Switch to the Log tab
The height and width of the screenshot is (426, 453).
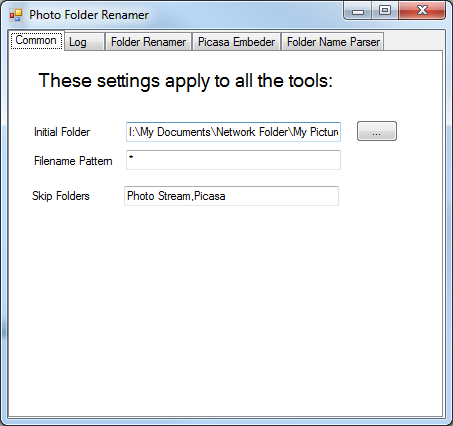[85, 42]
